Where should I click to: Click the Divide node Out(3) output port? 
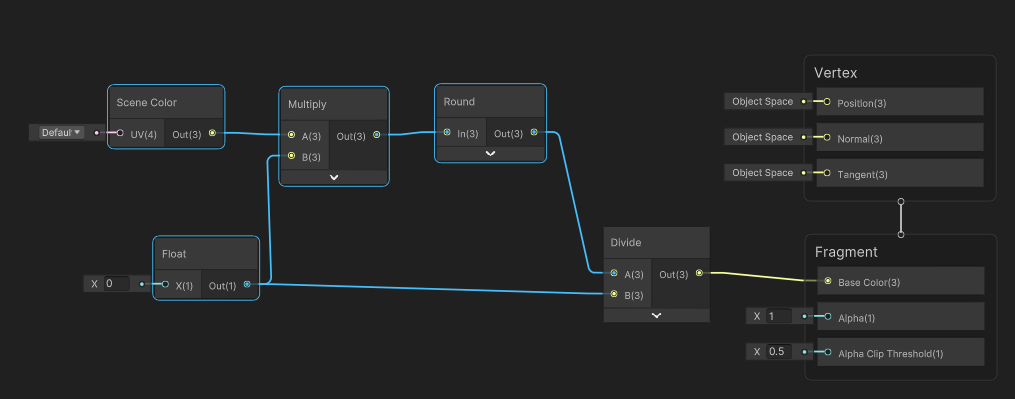tap(699, 273)
